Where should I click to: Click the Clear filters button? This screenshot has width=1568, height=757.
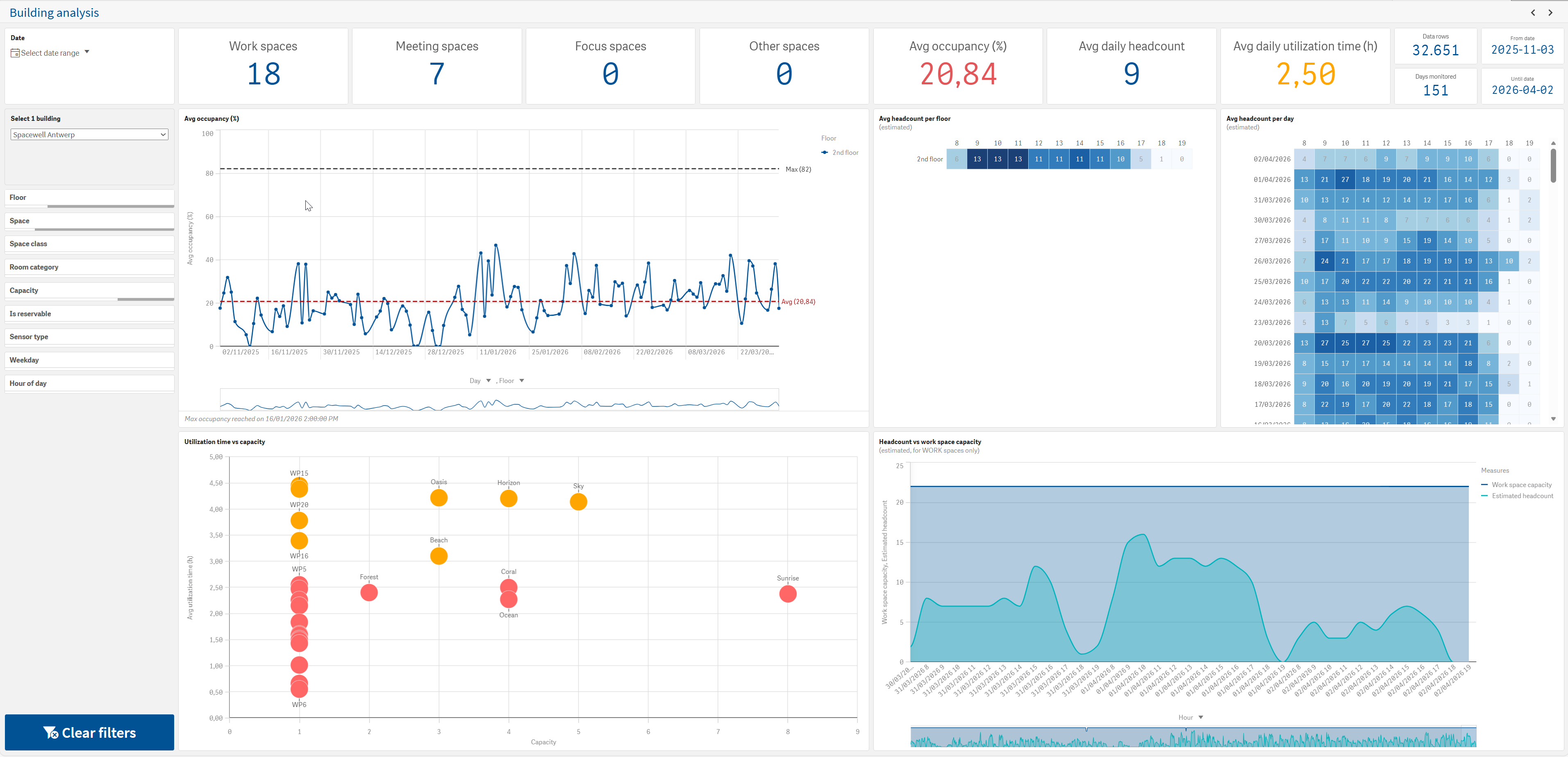[89, 732]
